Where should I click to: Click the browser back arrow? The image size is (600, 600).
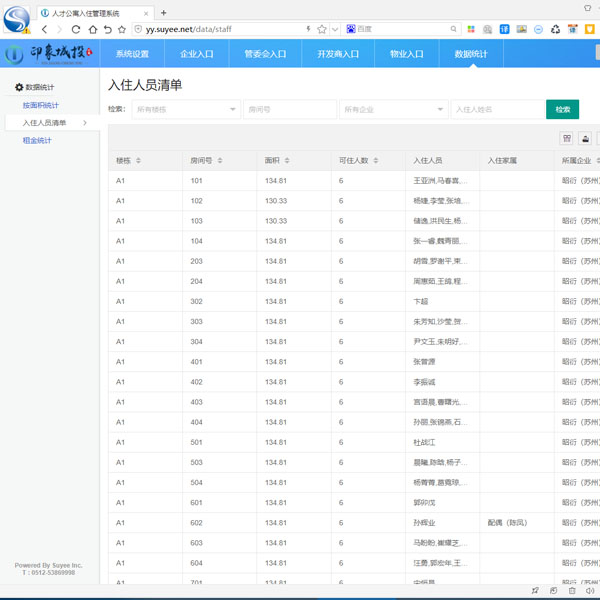tap(44, 30)
